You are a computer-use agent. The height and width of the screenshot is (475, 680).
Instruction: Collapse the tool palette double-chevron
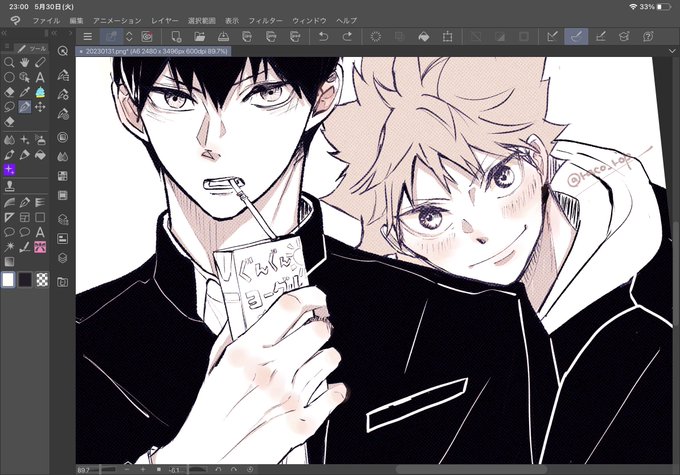(x=4, y=33)
